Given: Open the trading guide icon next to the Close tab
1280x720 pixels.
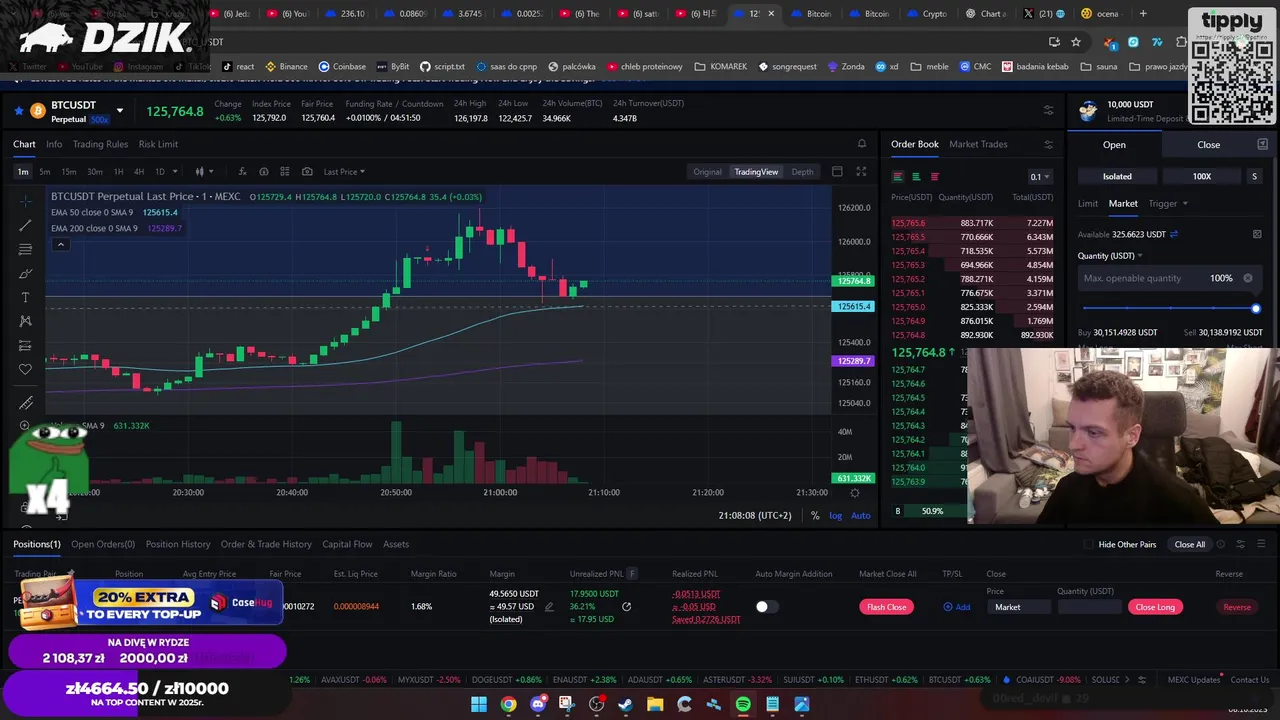Looking at the screenshot, I should 1262,145.
